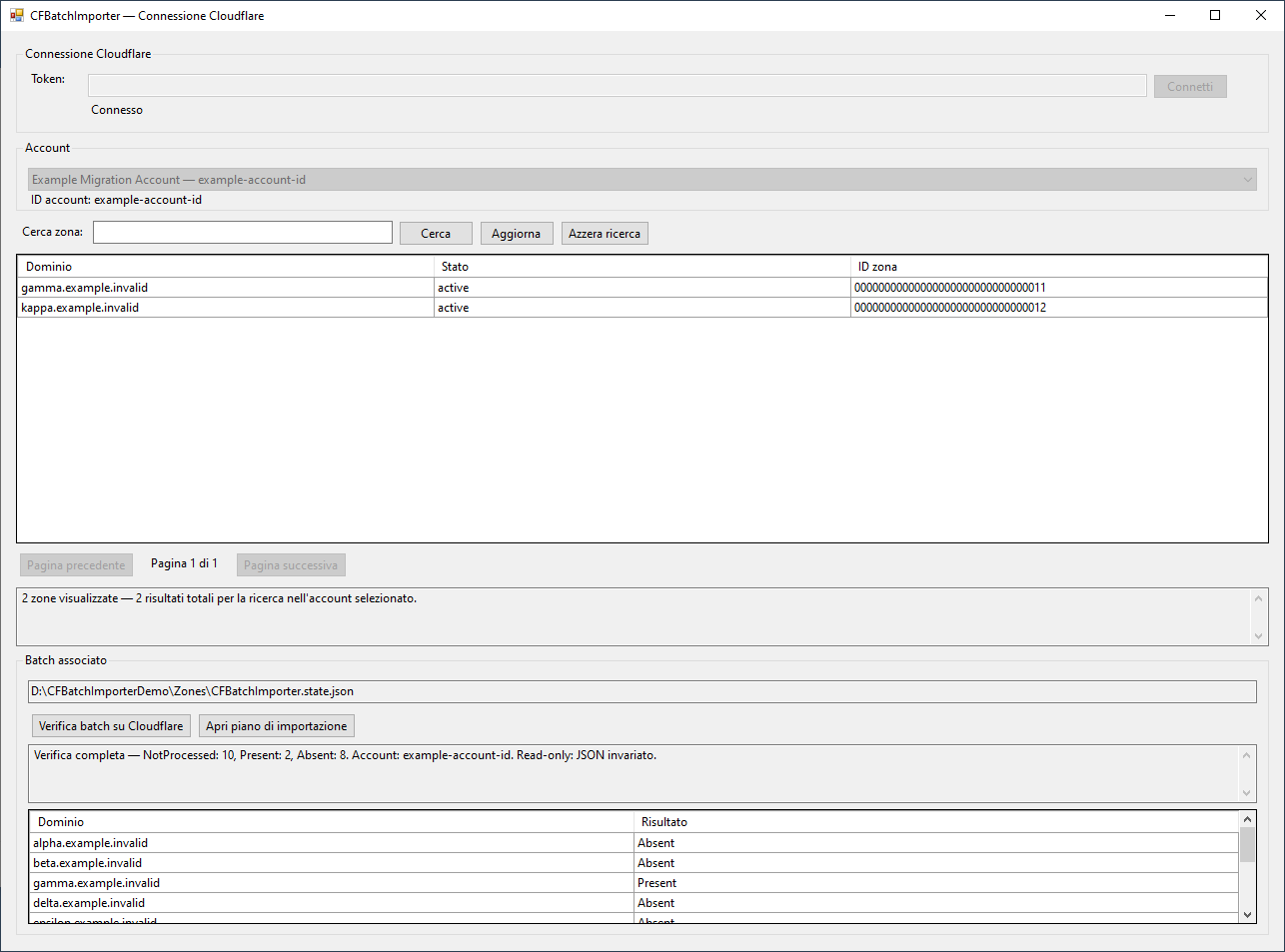Screen dimensions: 1285x952
Task: Click the batch results scrollbar up arrow
Action: coord(1247,819)
